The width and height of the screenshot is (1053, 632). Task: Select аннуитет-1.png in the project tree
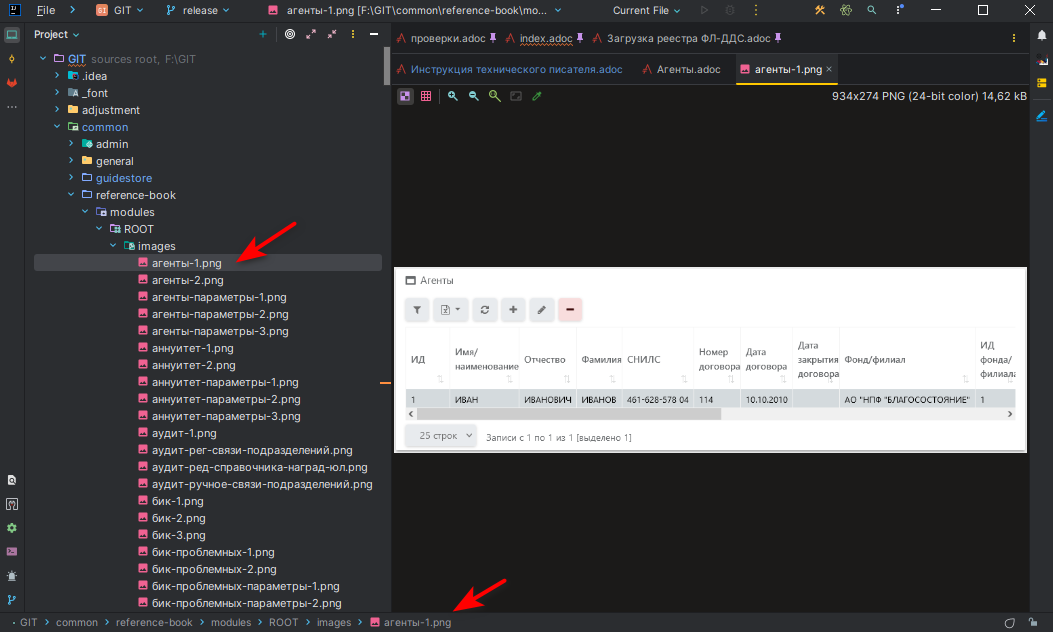click(x=192, y=348)
